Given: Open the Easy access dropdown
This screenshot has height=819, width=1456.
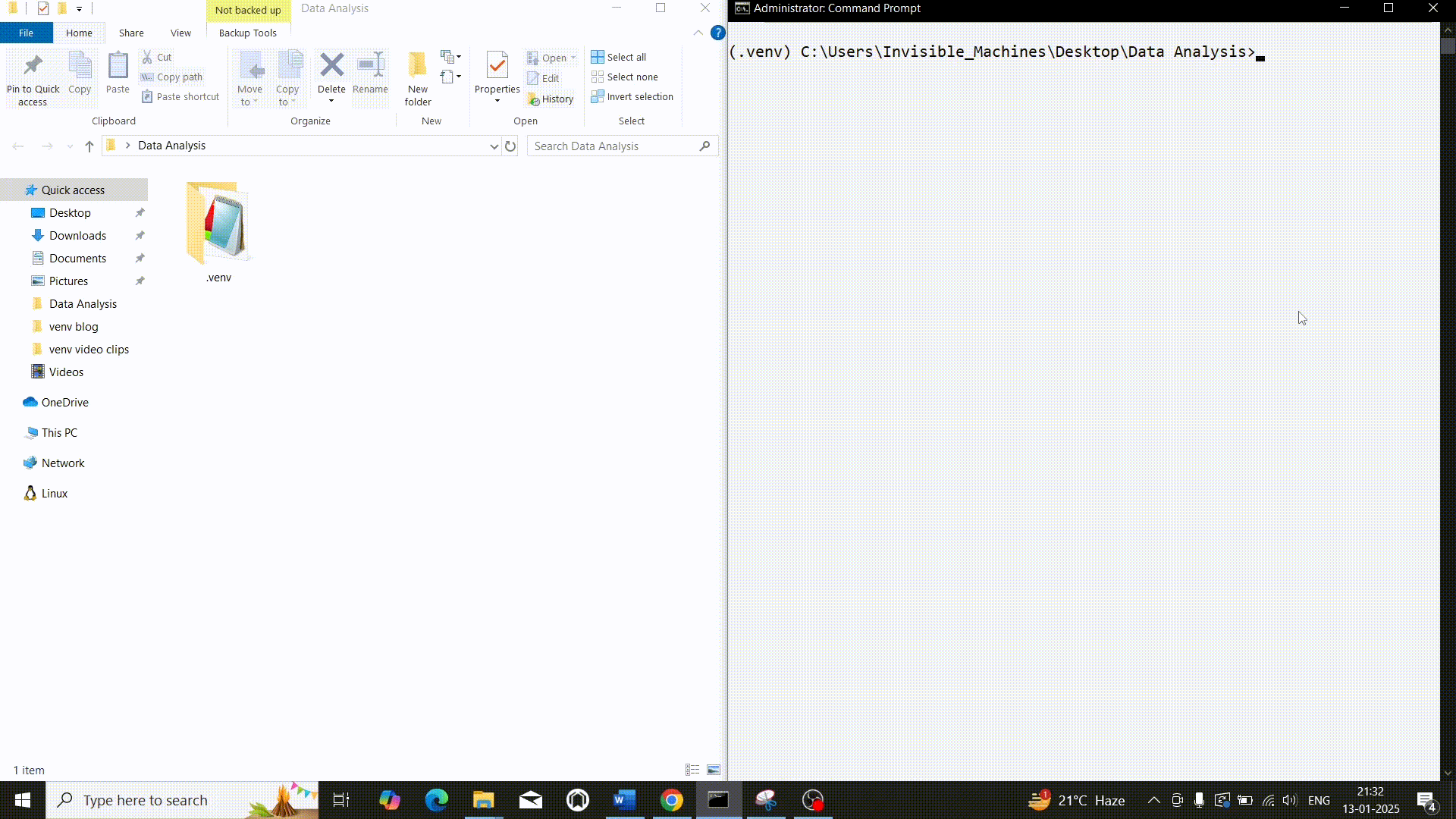Looking at the screenshot, I should tap(450, 77).
